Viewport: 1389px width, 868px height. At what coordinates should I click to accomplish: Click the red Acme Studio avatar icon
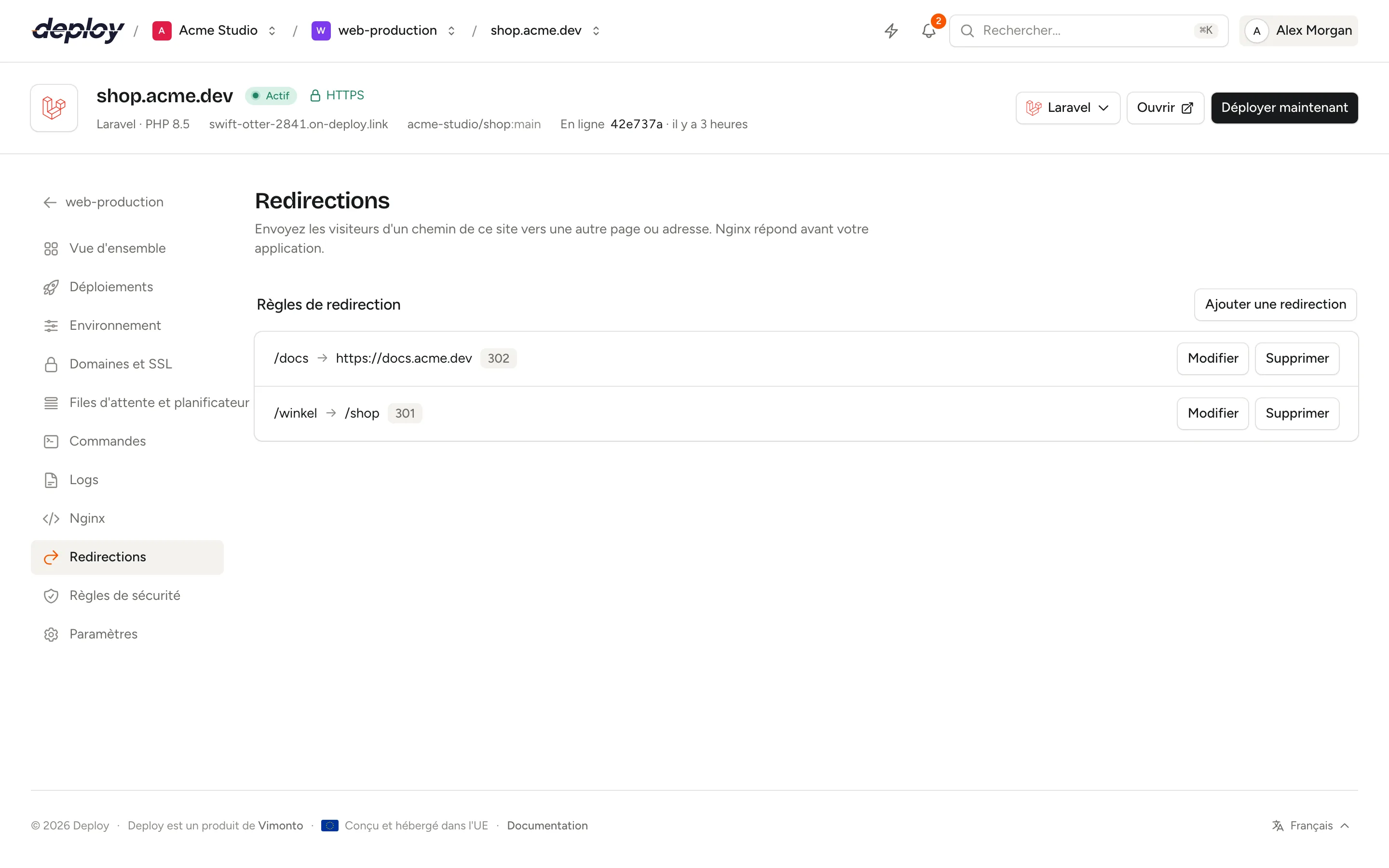162,30
